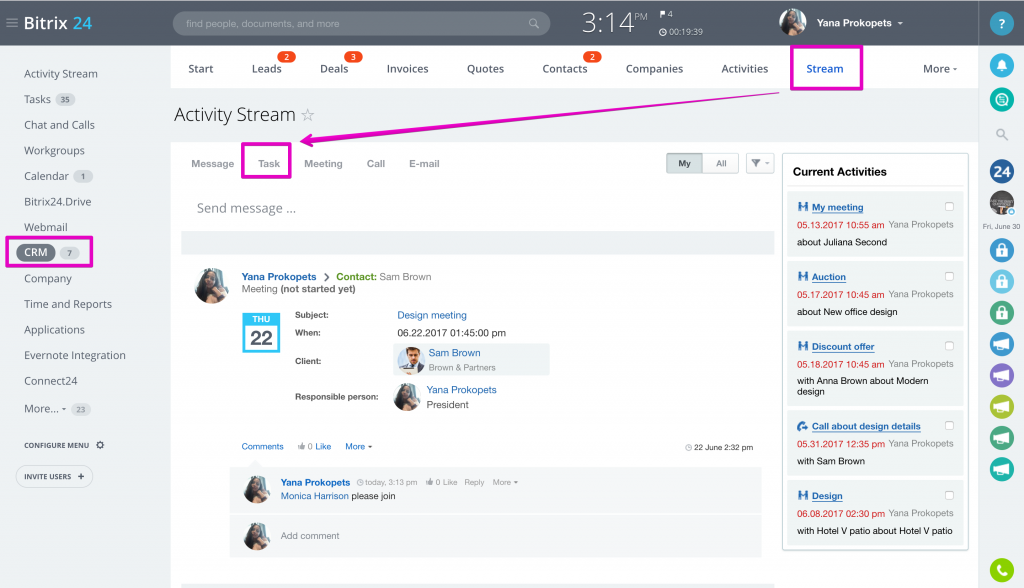Expand More... in the left sidebar
1024x588 pixels.
pyautogui.click(x=45, y=409)
